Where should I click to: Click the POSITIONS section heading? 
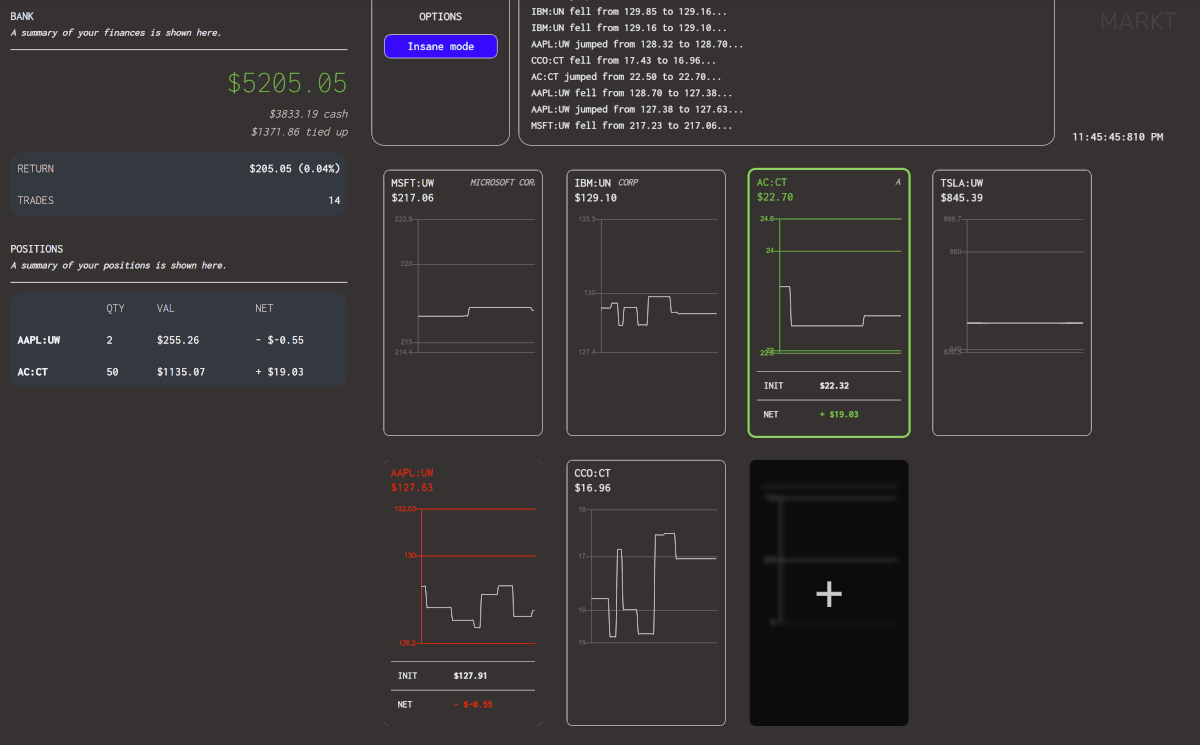[37, 249]
